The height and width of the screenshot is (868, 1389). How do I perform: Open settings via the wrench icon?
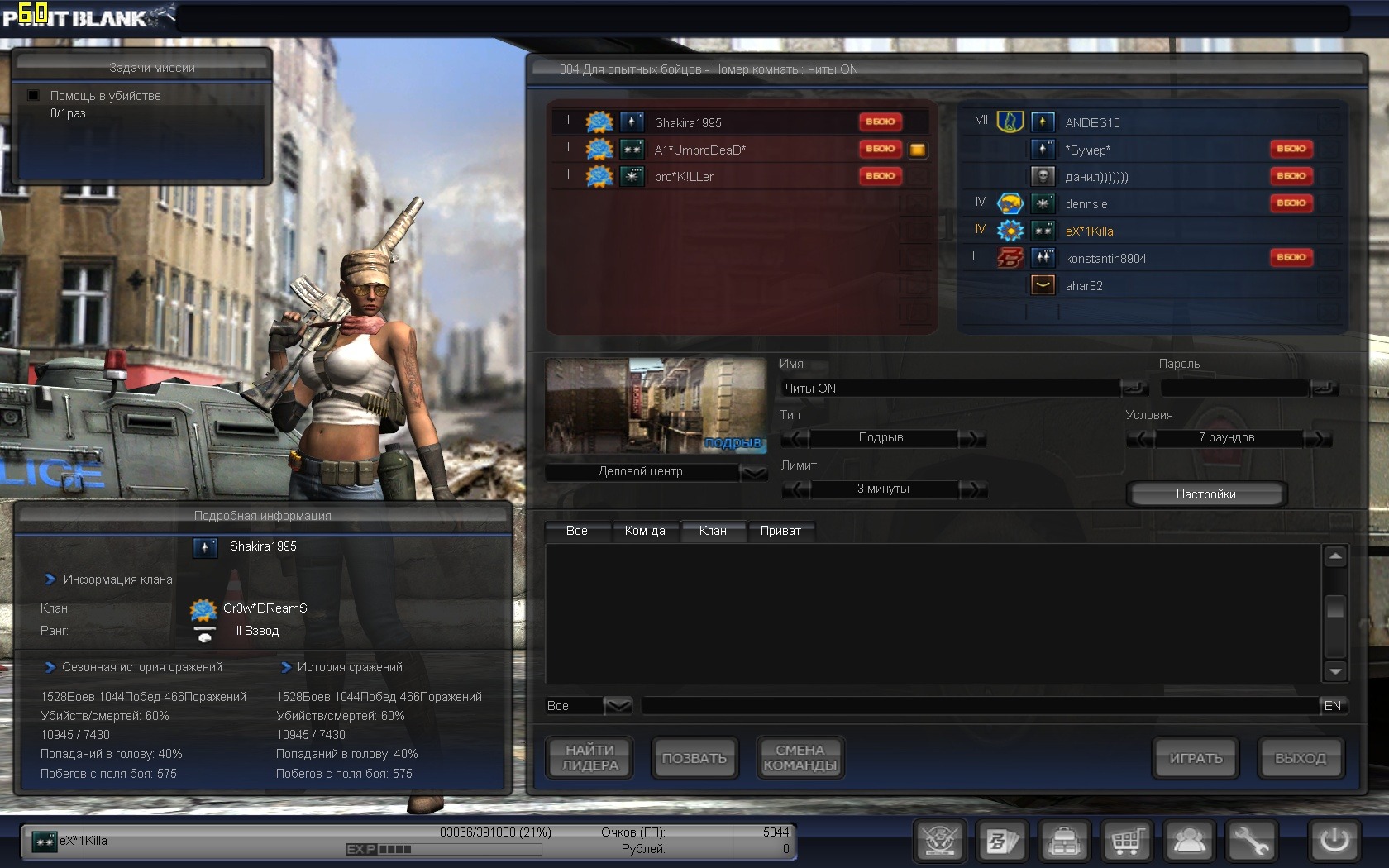pos(1252,842)
